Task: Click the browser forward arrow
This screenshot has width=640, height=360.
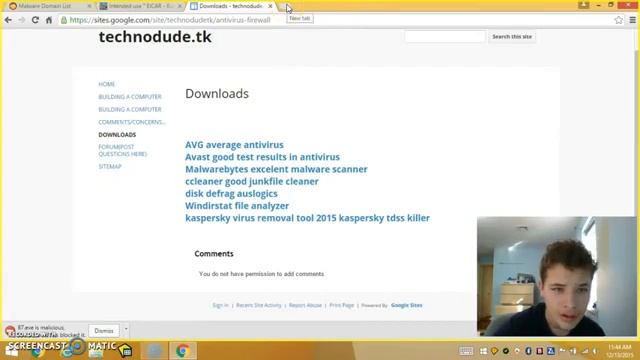Action: pyautogui.click(x=22, y=20)
